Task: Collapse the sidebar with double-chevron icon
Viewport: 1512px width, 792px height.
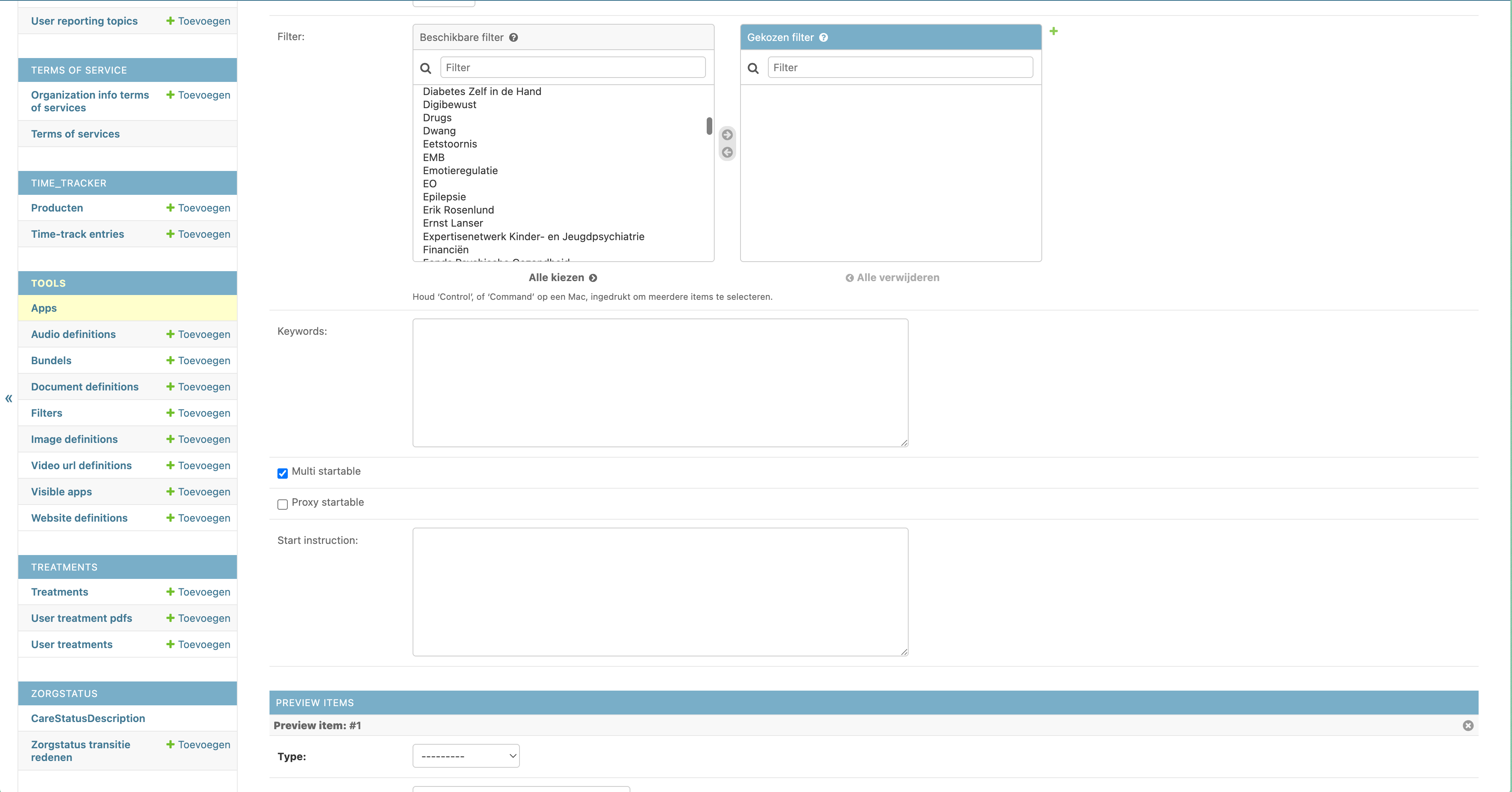Action: [9, 399]
